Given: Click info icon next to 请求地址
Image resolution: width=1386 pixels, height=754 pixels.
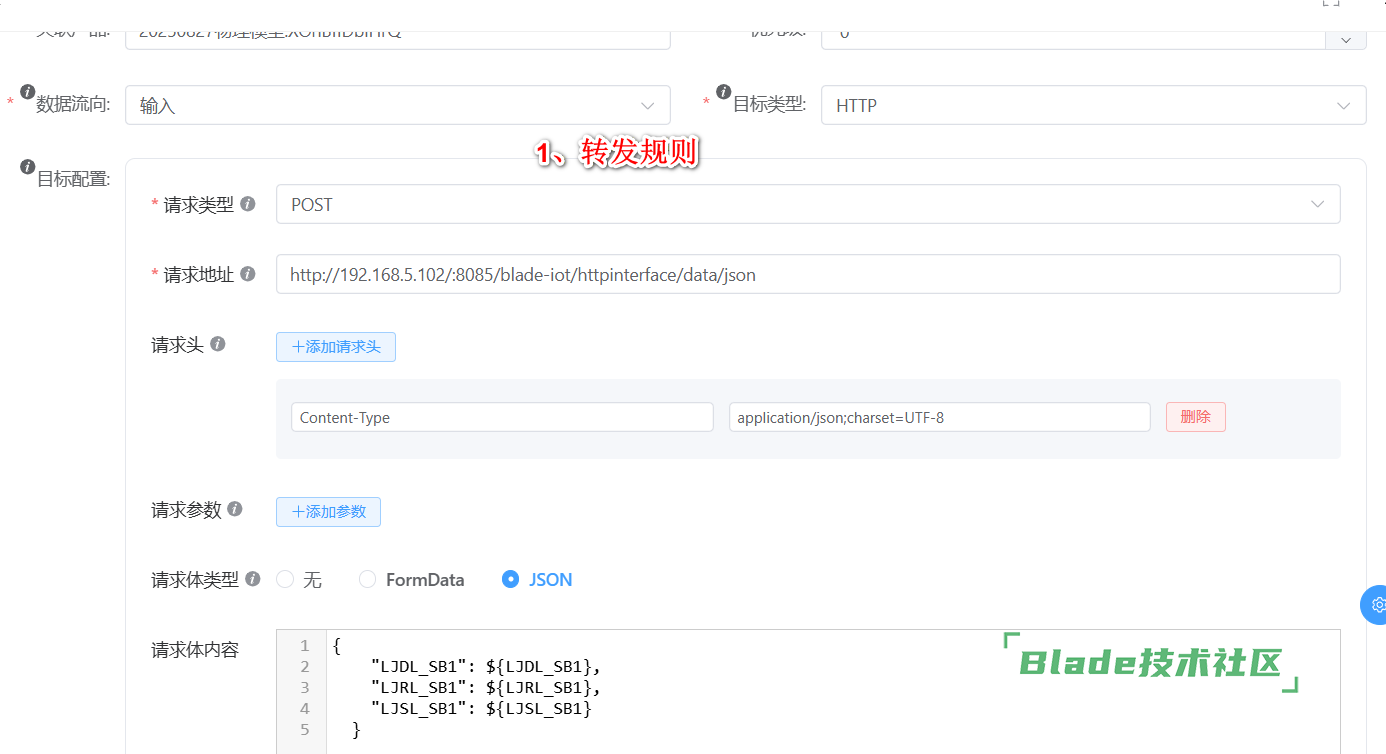Looking at the screenshot, I should point(248,274).
